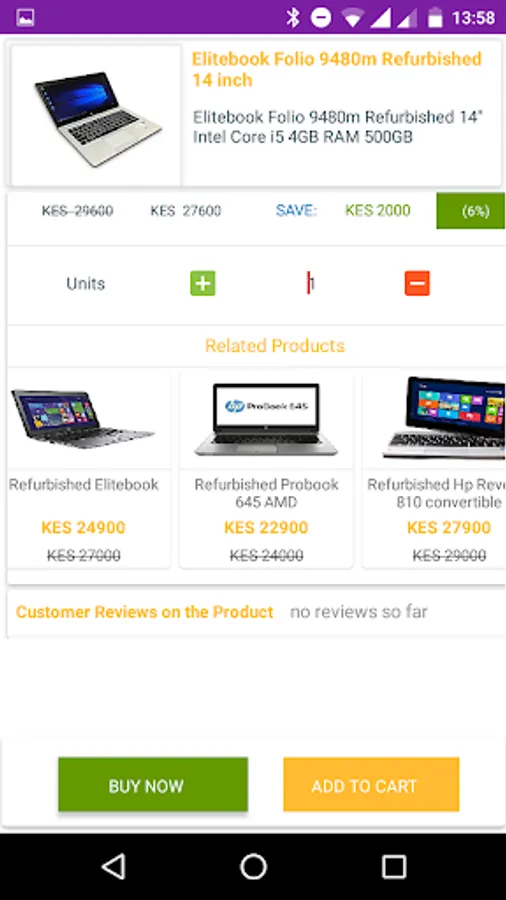Tap the green 6% discount badge
Image resolution: width=506 pixels, height=900 pixels.
pos(470,211)
